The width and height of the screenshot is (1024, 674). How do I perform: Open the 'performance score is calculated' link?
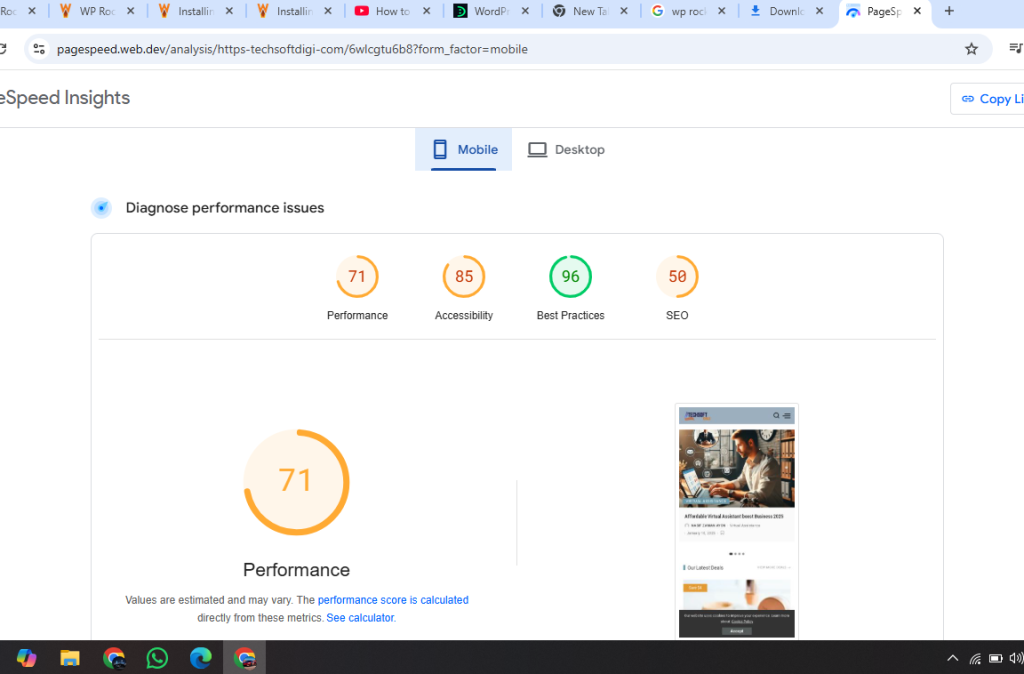tap(393, 600)
